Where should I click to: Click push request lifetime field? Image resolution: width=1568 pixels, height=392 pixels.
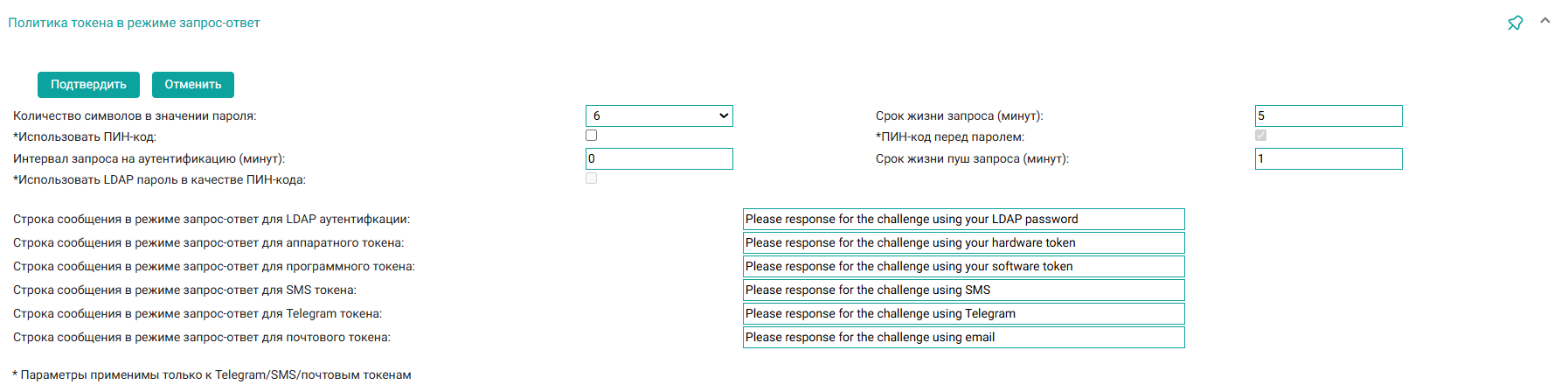coord(1329,158)
